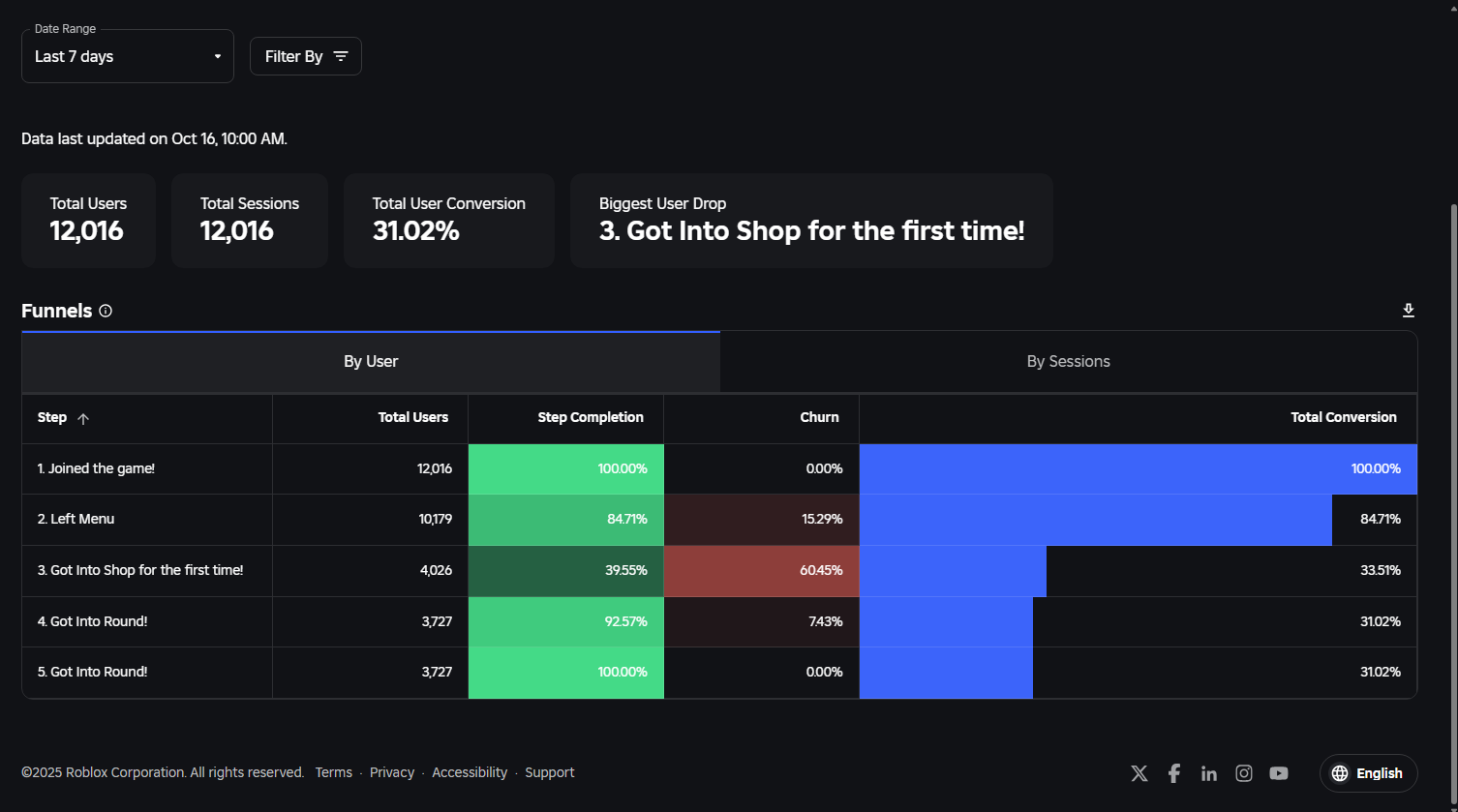Viewport: 1458px width, 812px height.
Task: Select the By User tab
Action: 371,361
